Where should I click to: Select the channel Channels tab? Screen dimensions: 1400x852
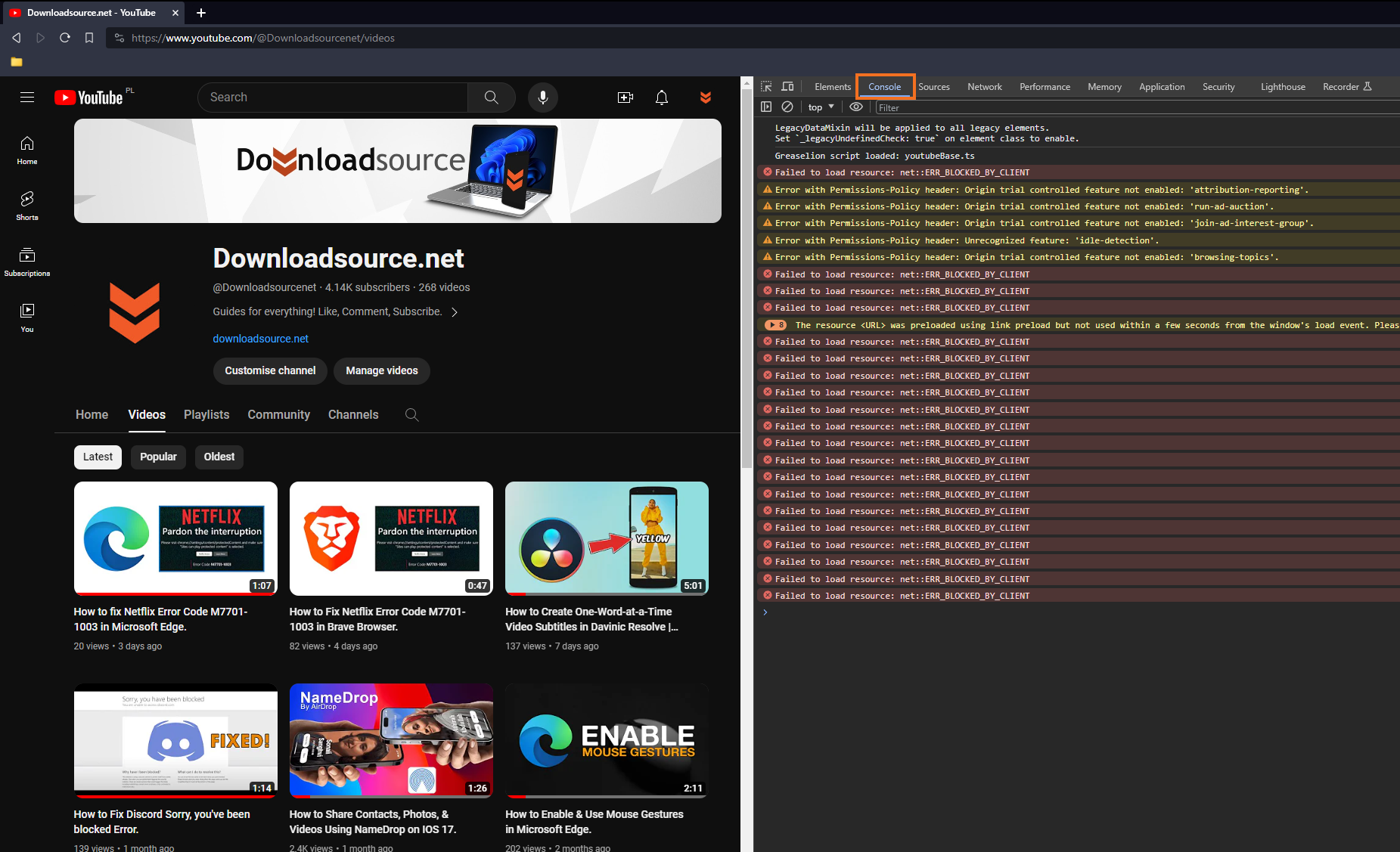click(x=353, y=415)
